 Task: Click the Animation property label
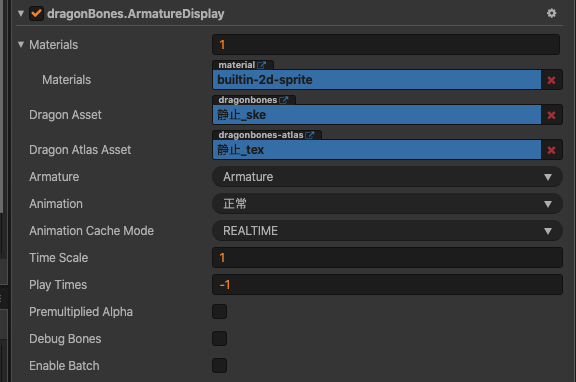click(x=56, y=204)
